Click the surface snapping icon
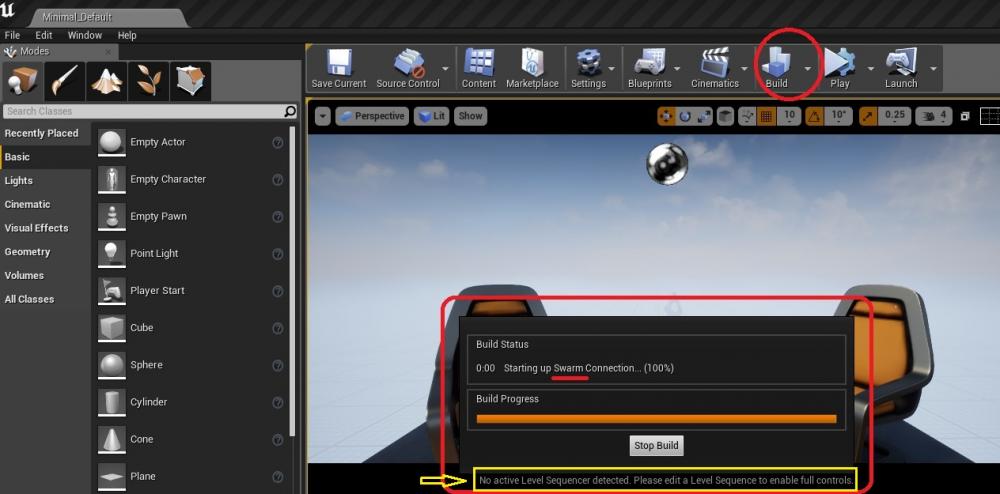The width and height of the screenshot is (1000, 494). tap(747, 116)
